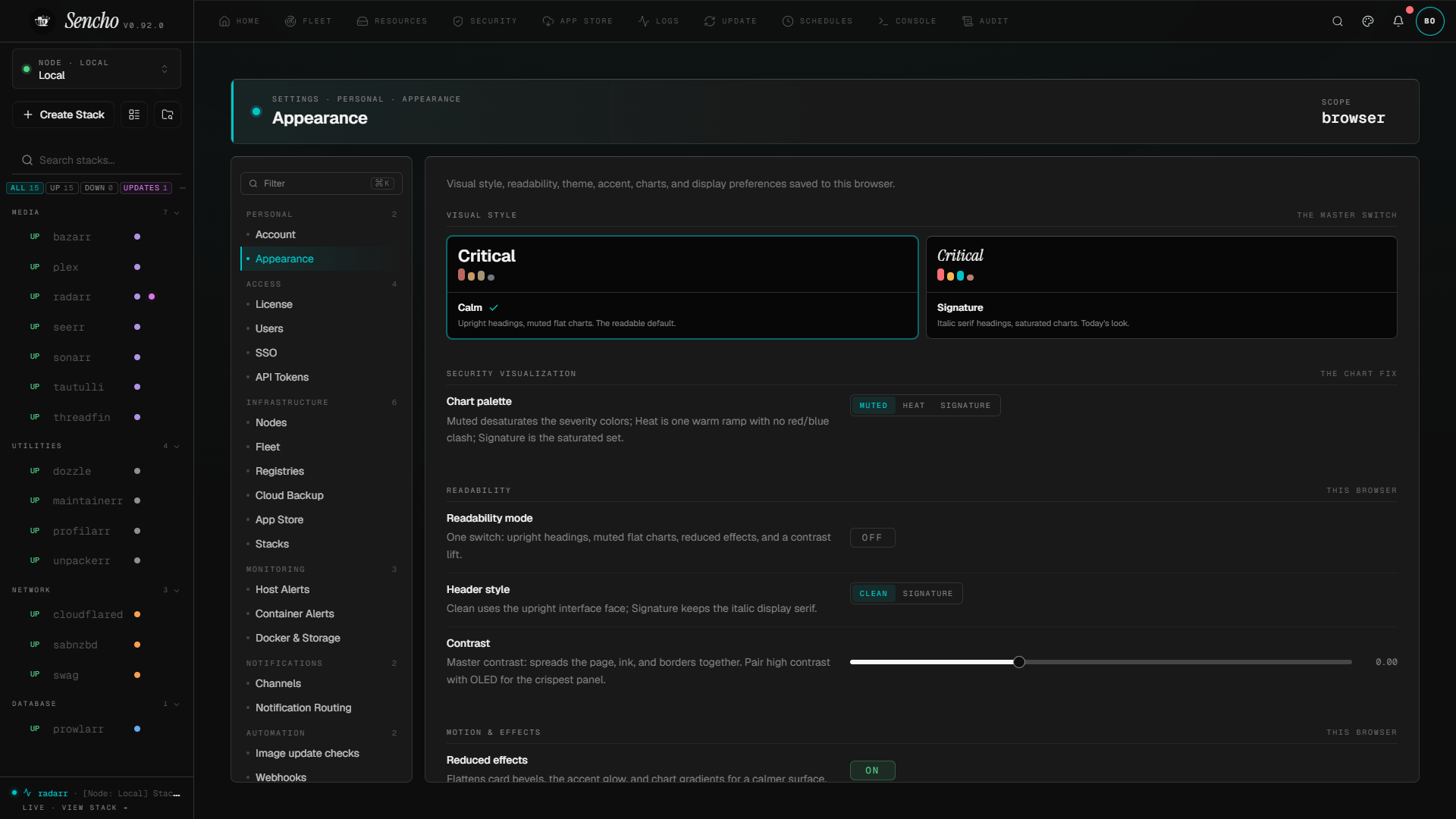This screenshot has height=819, width=1456.
Task: Click the radarr pink update dot
Action: coord(152,297)
